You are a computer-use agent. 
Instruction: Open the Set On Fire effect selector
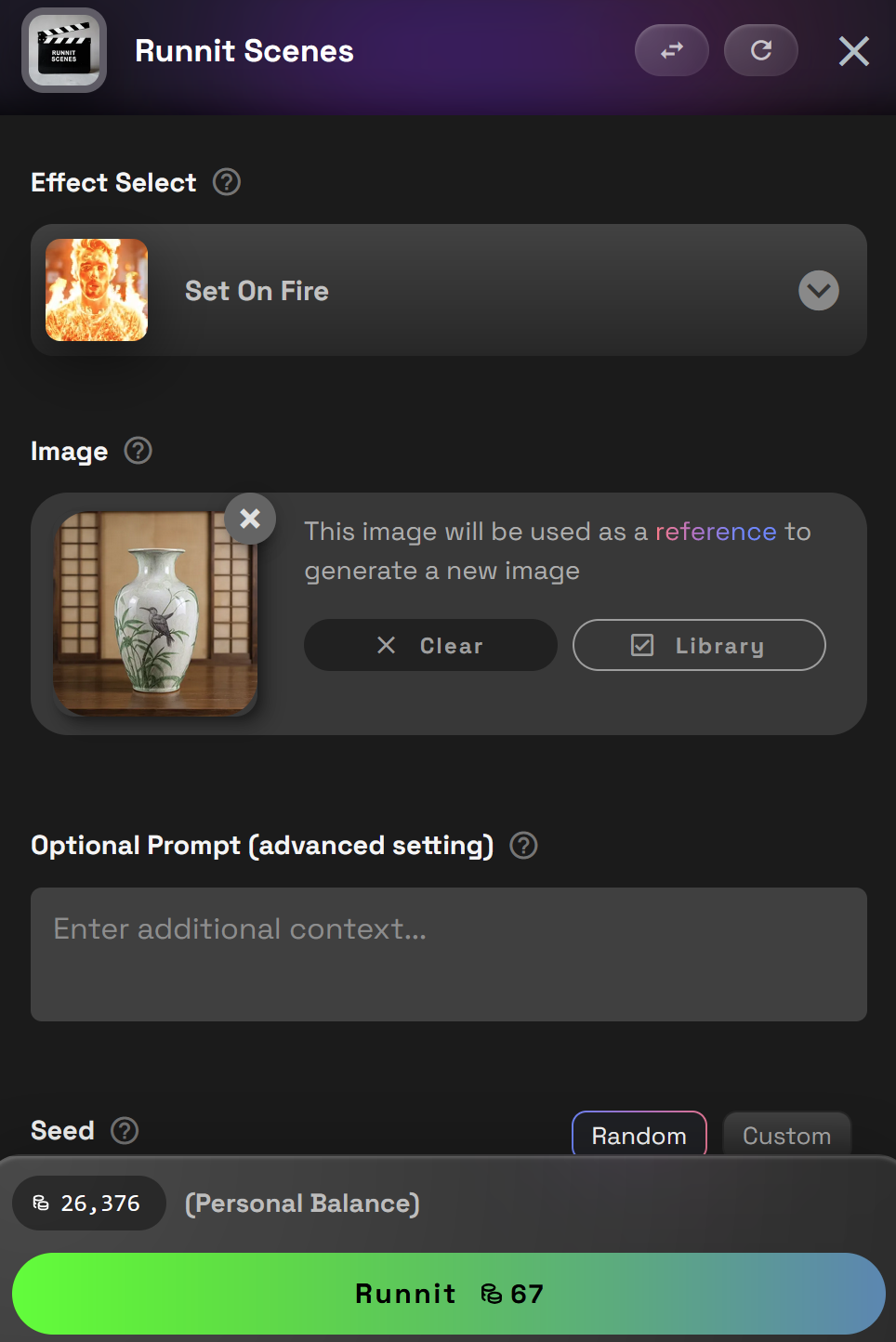pyautogui.click(x=449, y=290)
